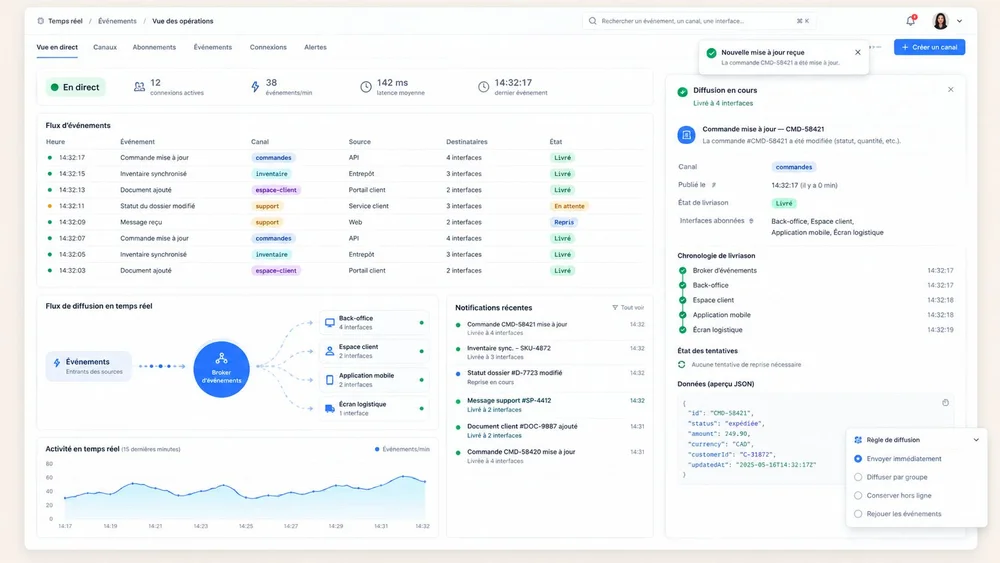This screenshot has height=563, width=1000.
Task: Open Commande CMD-58421 mise à jour notification
Action: click(550, 328)
